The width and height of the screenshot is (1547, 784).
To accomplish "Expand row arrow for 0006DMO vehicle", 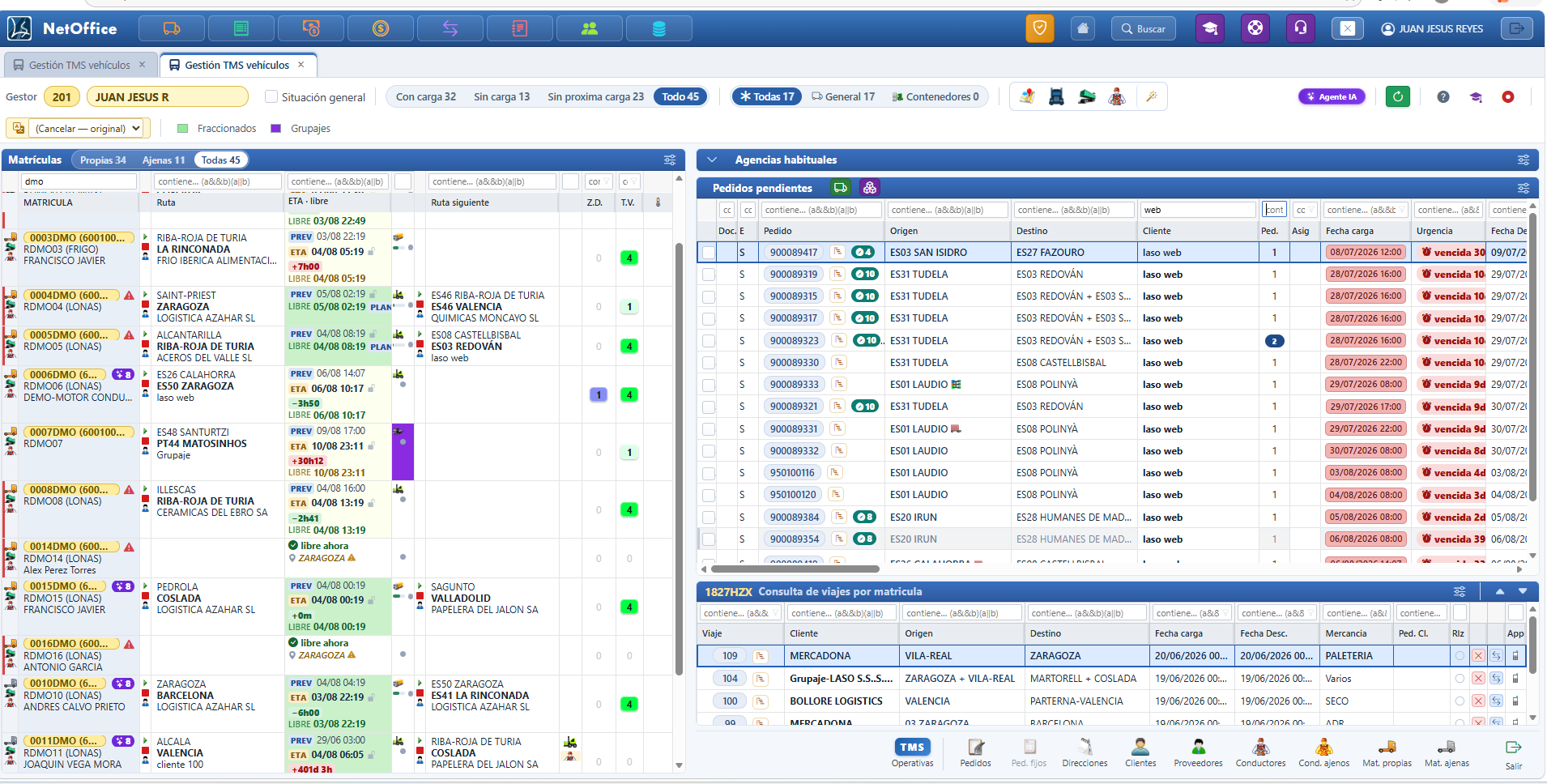I will tap(145, 374).
